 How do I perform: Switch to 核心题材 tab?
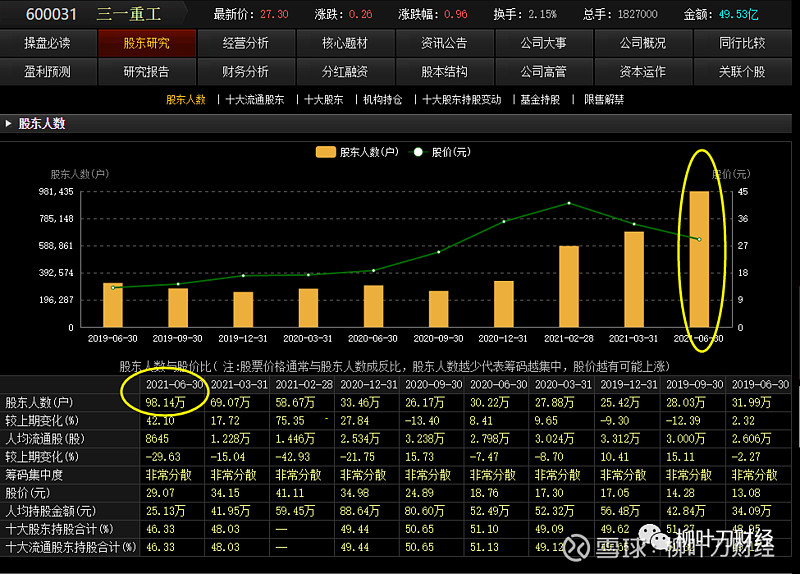pos(345,43)
